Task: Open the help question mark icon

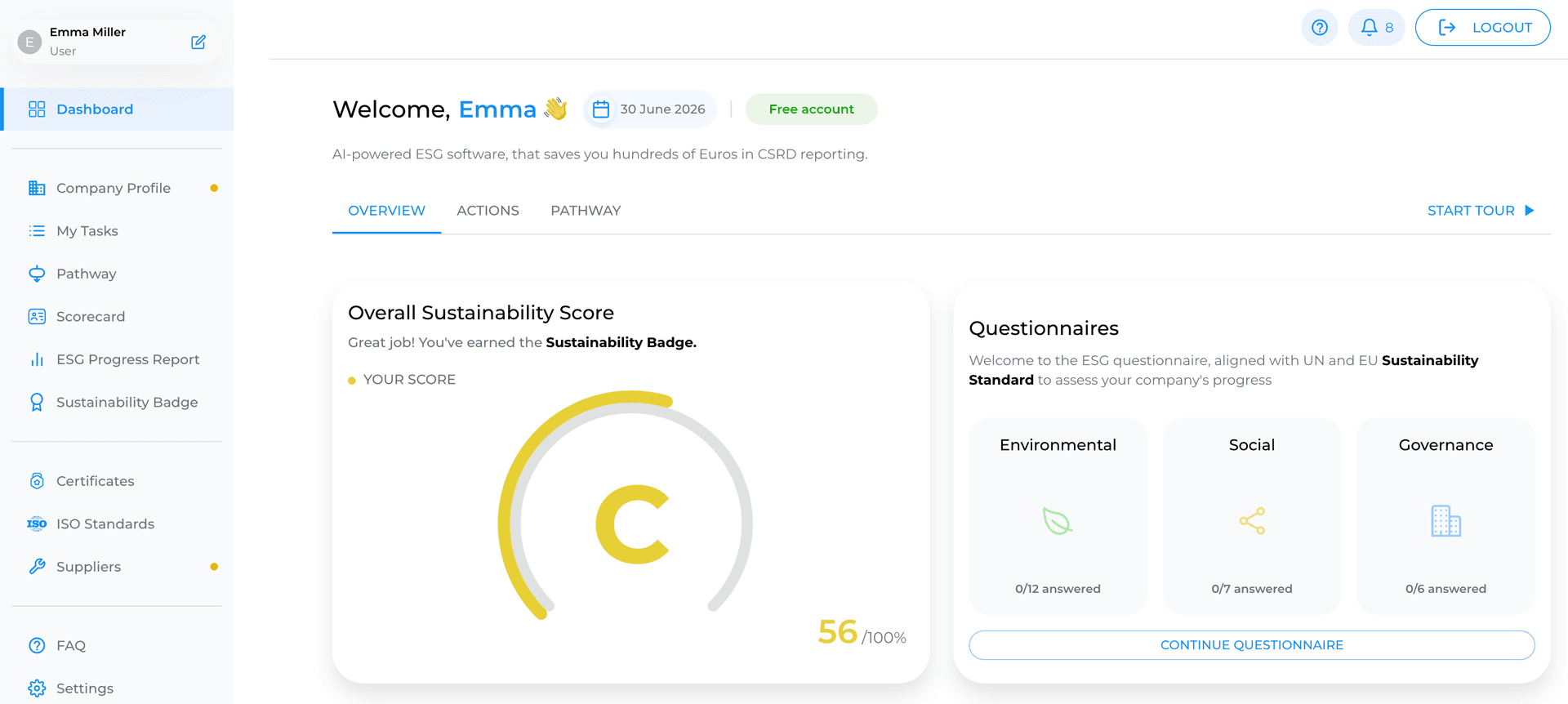Action: coord(1319,28)
